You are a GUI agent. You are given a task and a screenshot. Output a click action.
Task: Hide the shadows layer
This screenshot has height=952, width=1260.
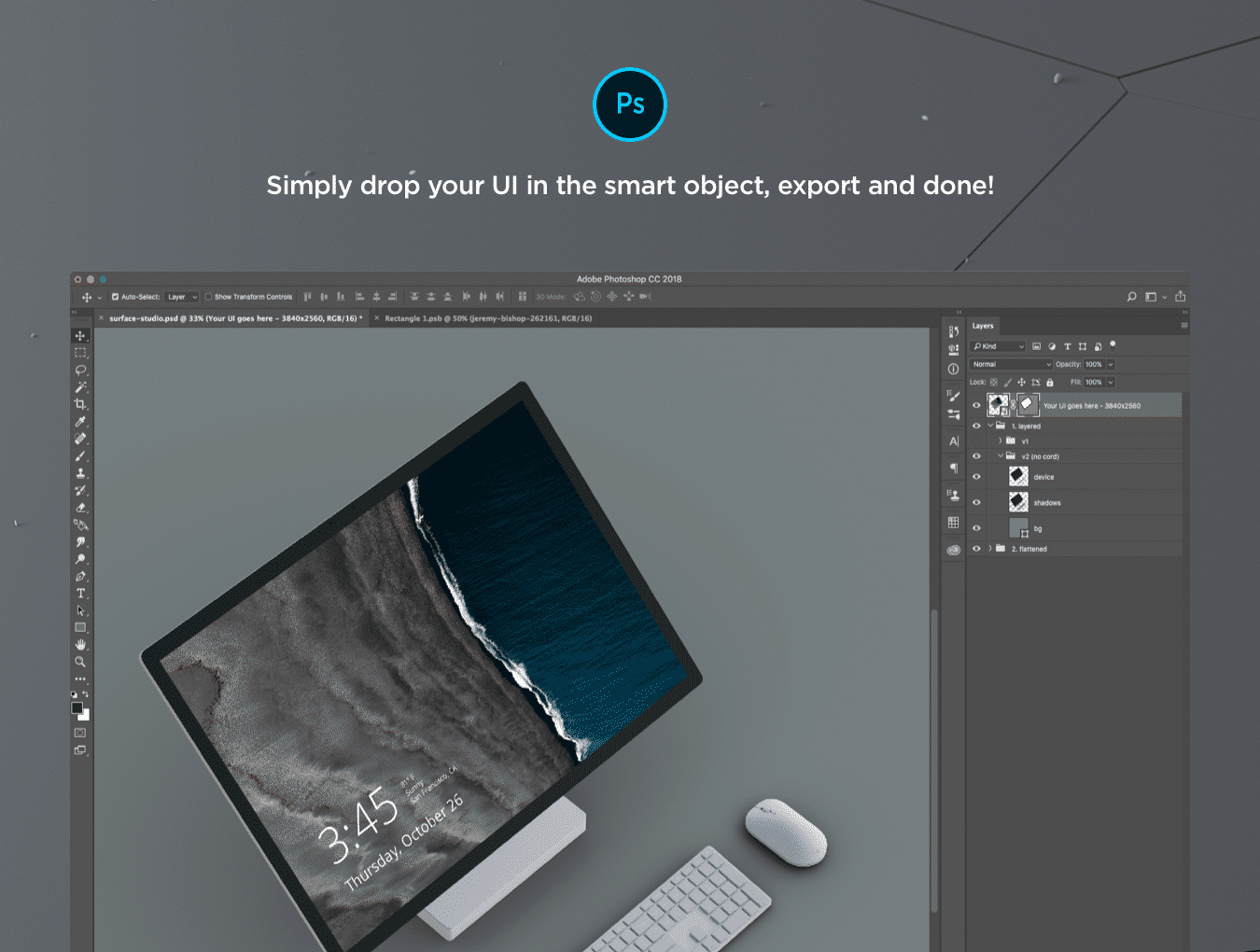click(976, 503)
